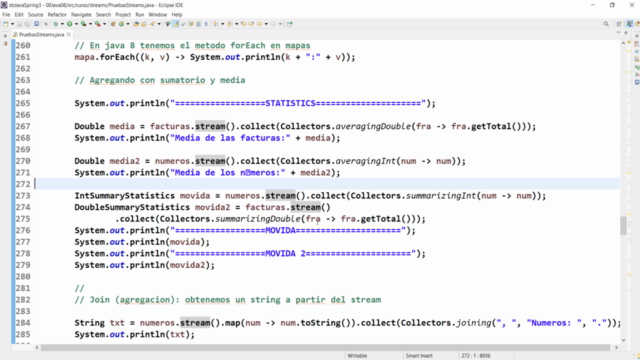
Task: Click the Search flashlight toolbar icon
Action: click(x=152, y=24)
